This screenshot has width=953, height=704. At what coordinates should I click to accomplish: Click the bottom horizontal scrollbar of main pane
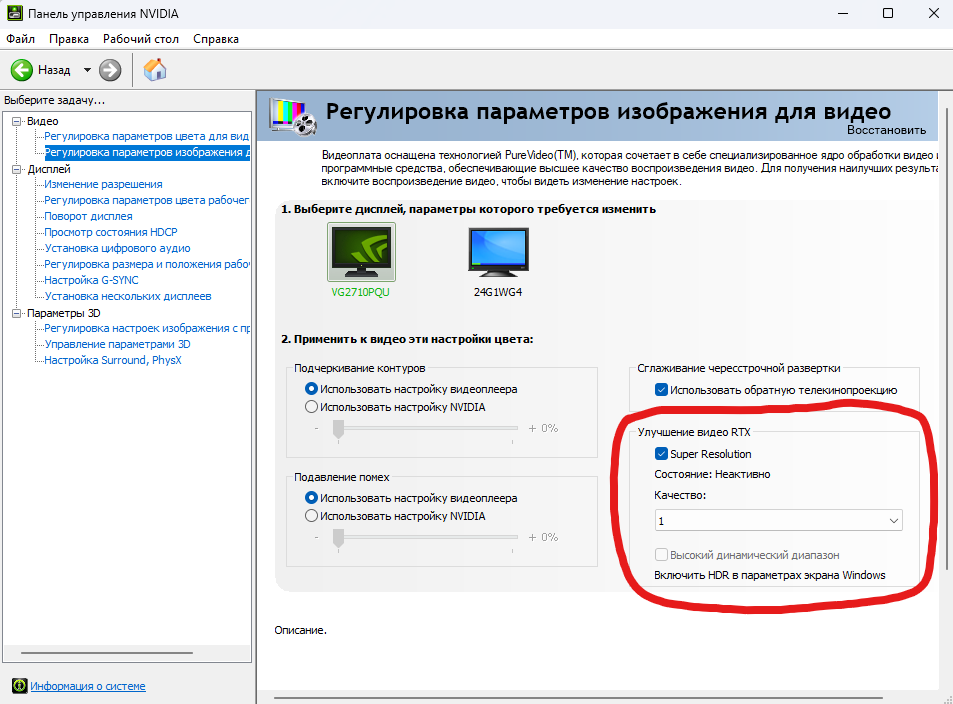pos(578,698)
